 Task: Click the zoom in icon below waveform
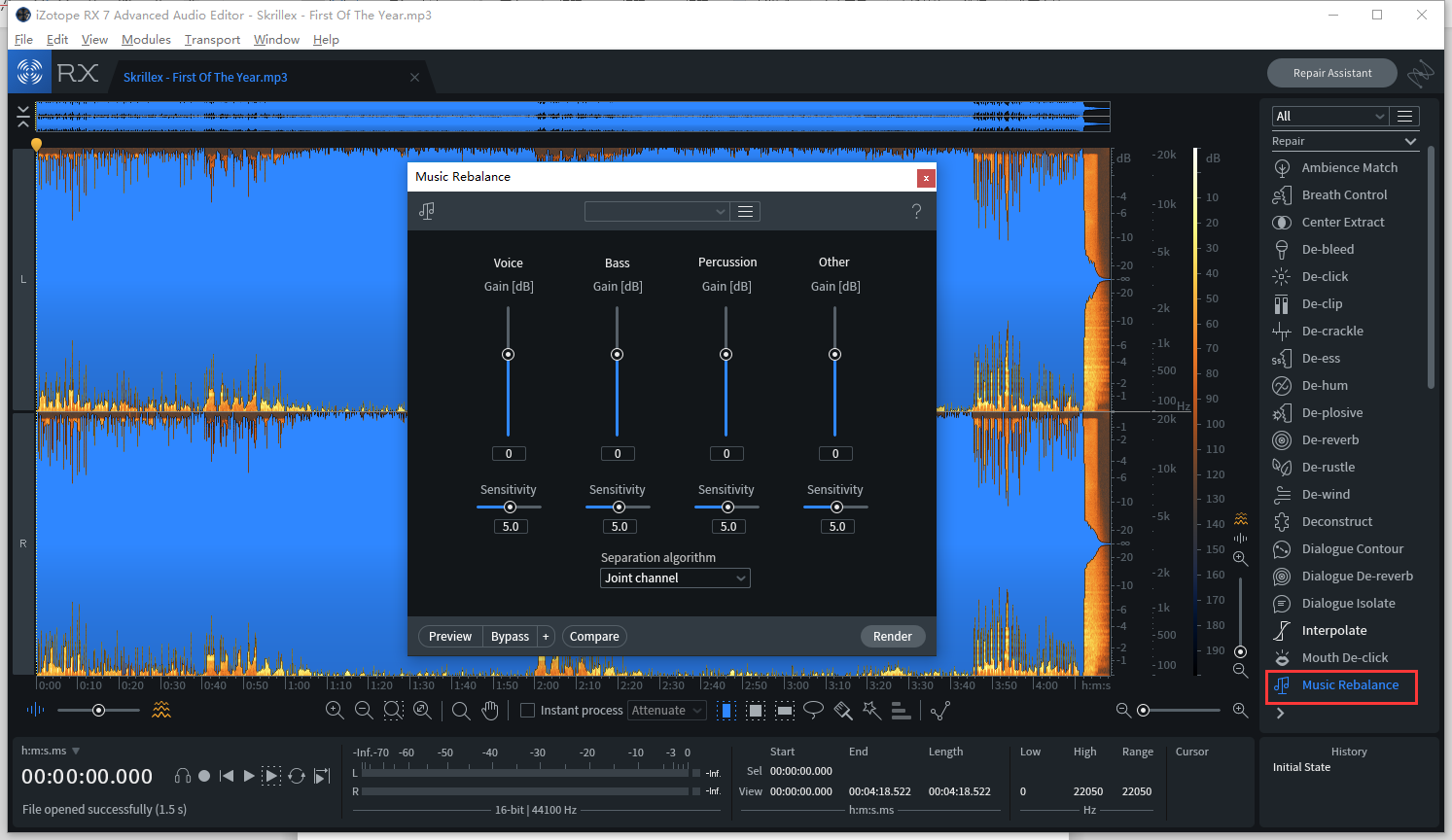(335, 711)
